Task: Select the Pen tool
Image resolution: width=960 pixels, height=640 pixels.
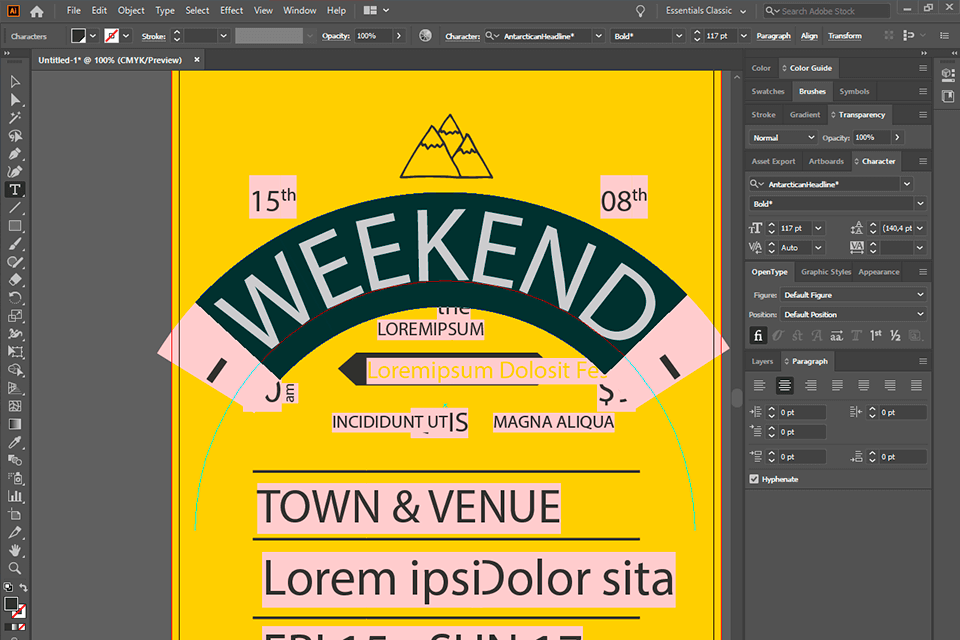Action: pyautogui.click(x=15, y=154)
